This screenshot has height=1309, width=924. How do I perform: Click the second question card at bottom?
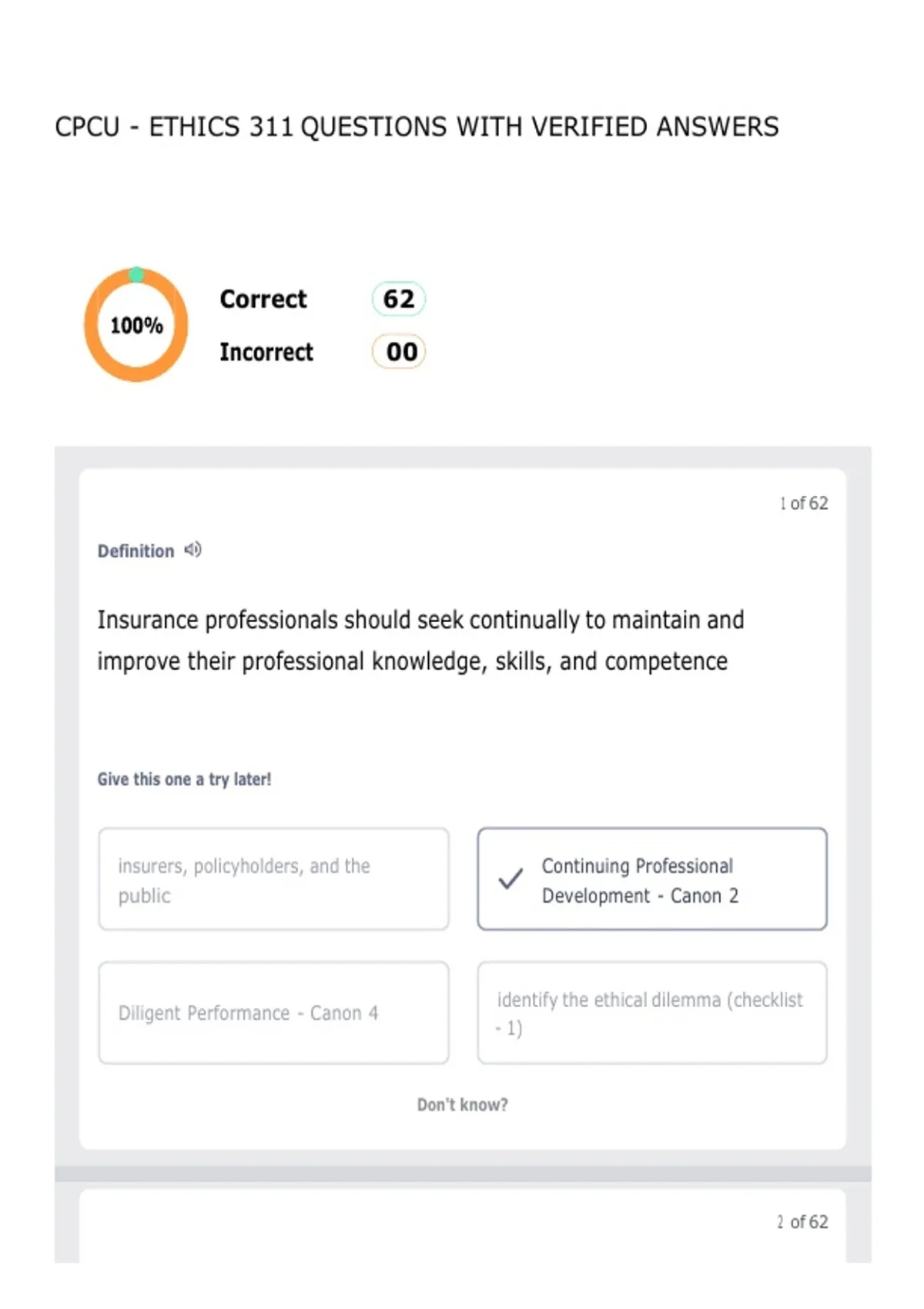[462, 1226]
